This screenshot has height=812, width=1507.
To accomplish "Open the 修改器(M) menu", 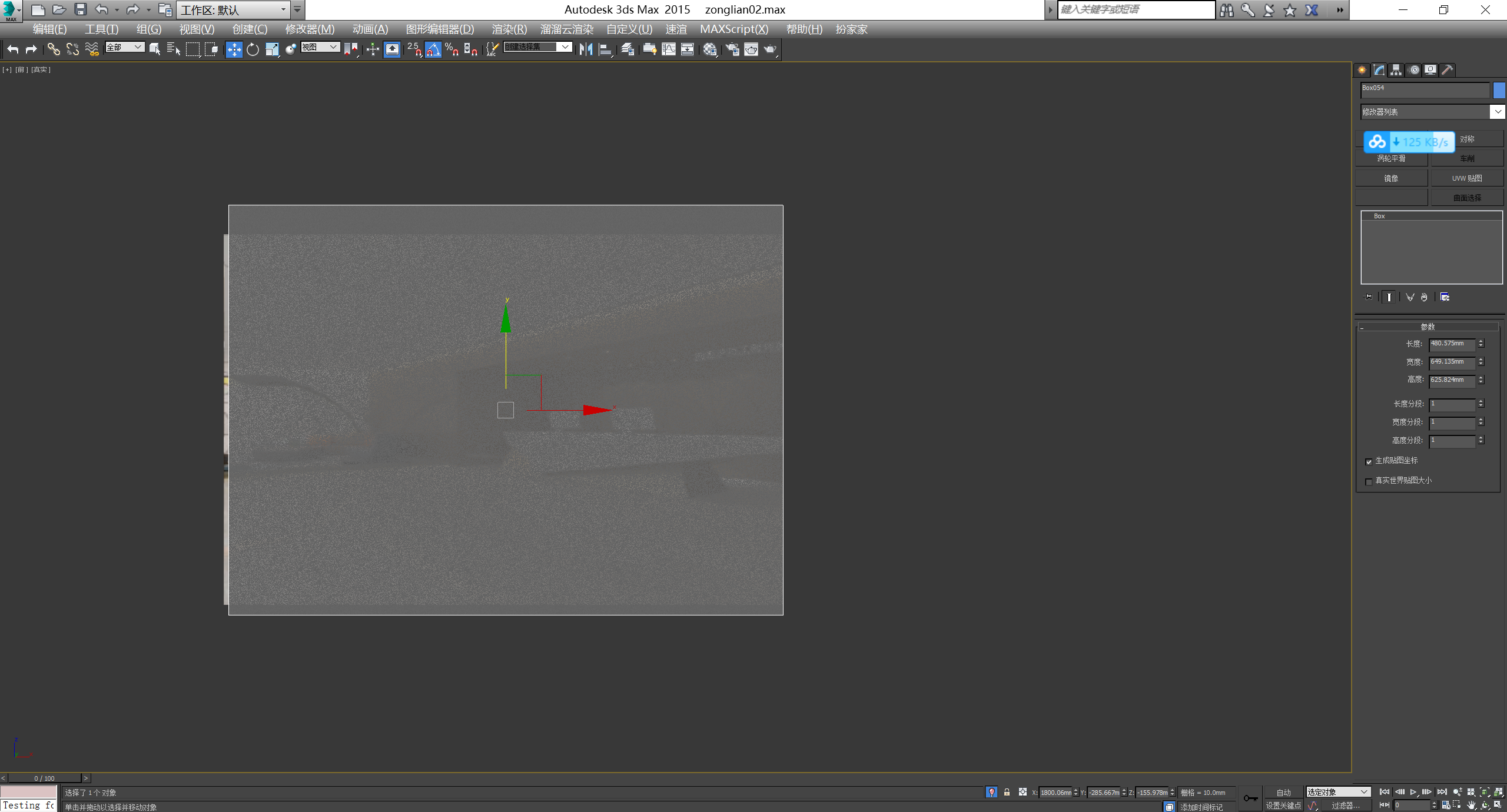I will [310, 29].
